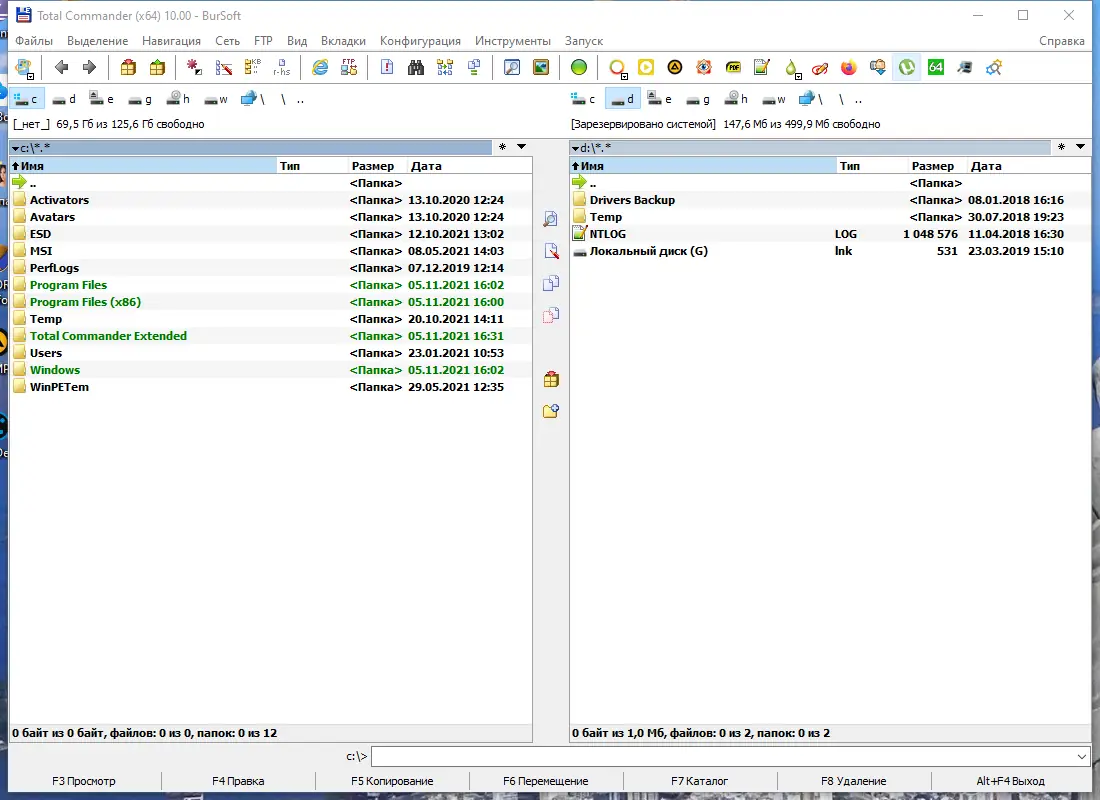
Task: Open the Инструменты menu
Action: click(x=513, y=41)
